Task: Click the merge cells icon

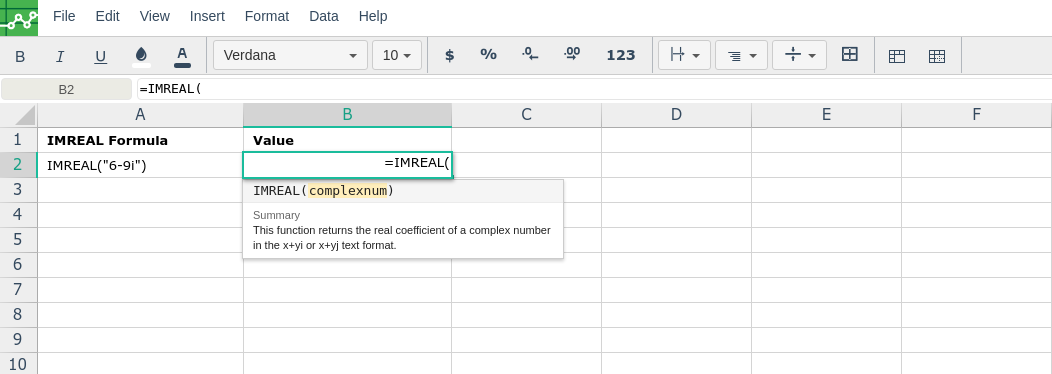Action: [850, 55]
